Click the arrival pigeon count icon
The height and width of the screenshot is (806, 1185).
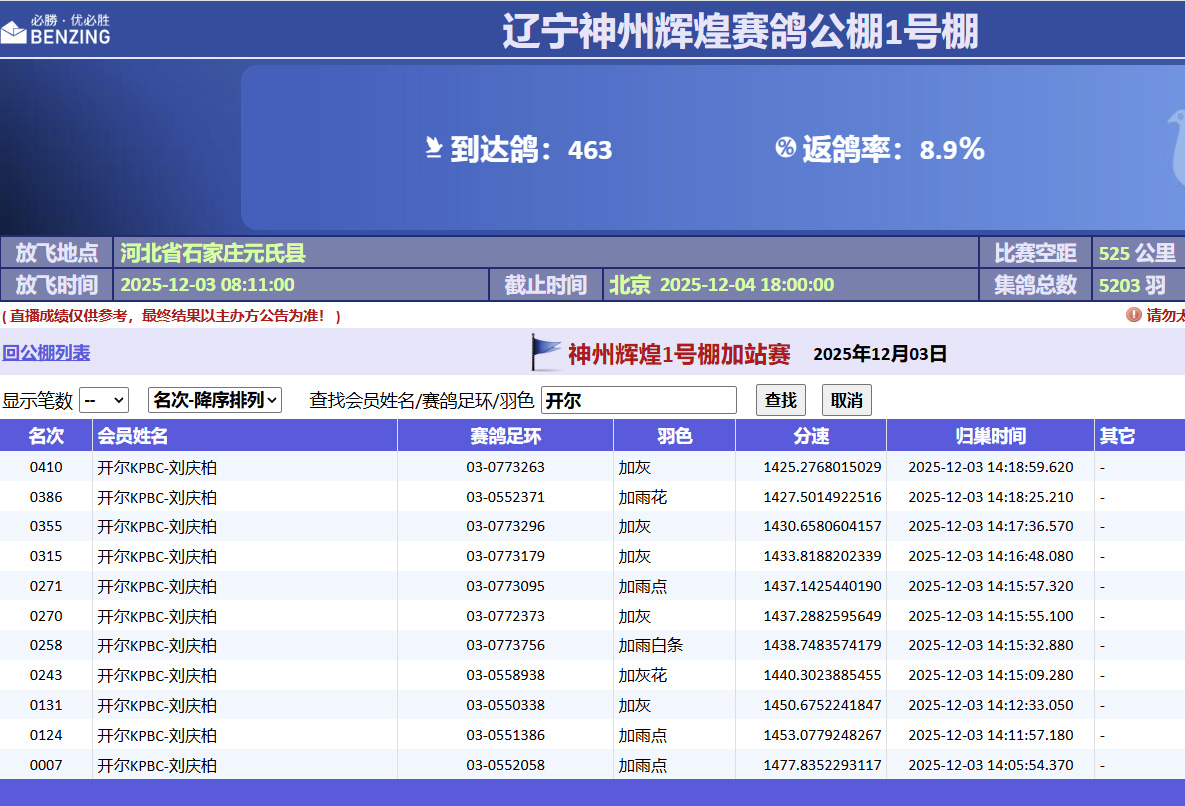click(x=433, y=150)
